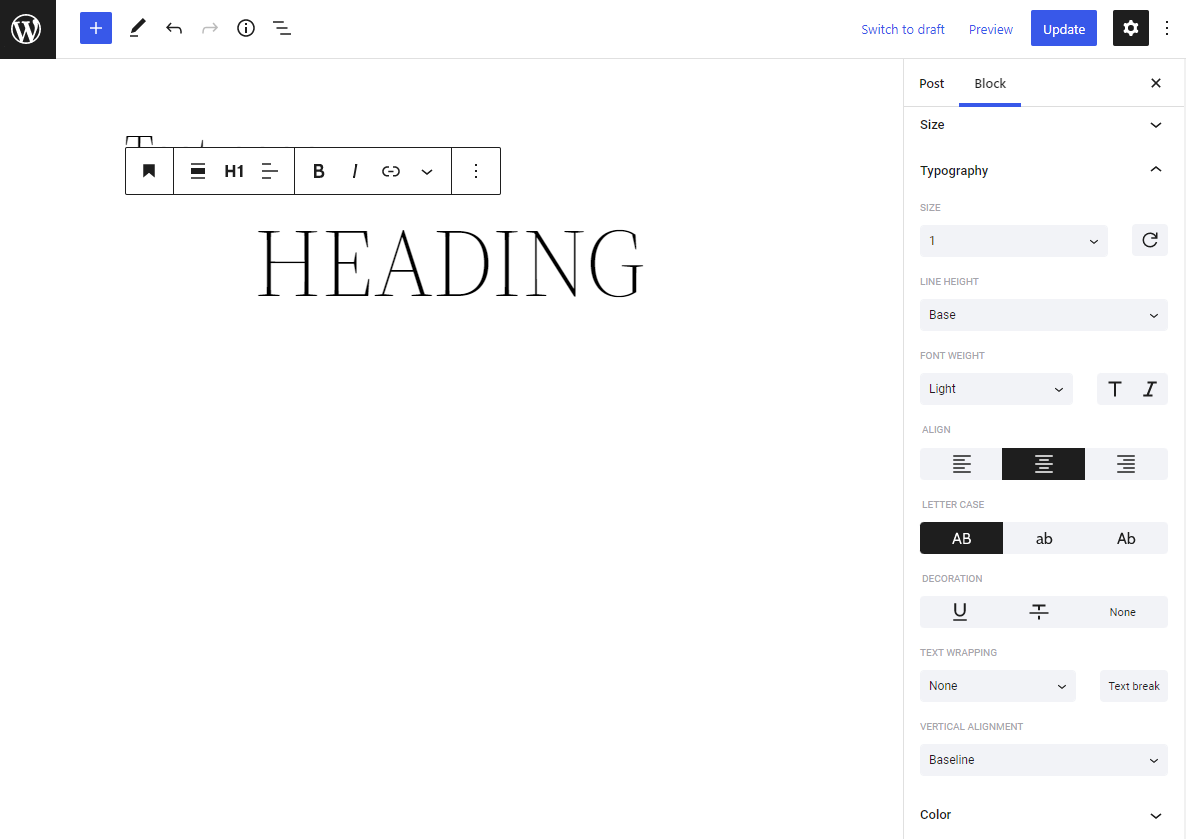Select lowercase 'ab' letter case
1186x839 pixels.
click(1044, 538)
